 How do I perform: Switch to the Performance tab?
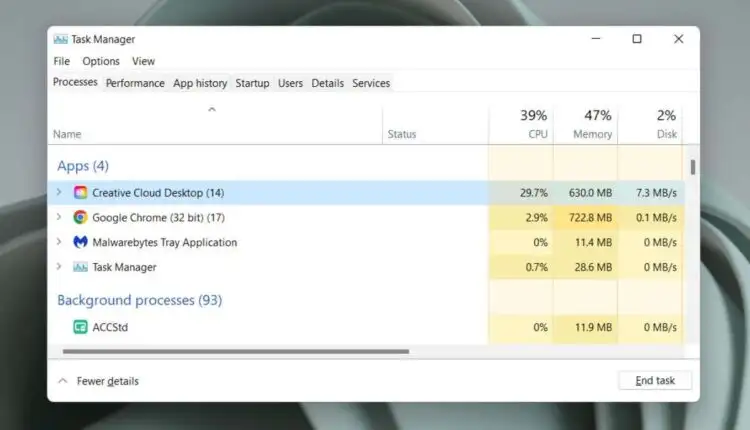[x=135, y=83]
